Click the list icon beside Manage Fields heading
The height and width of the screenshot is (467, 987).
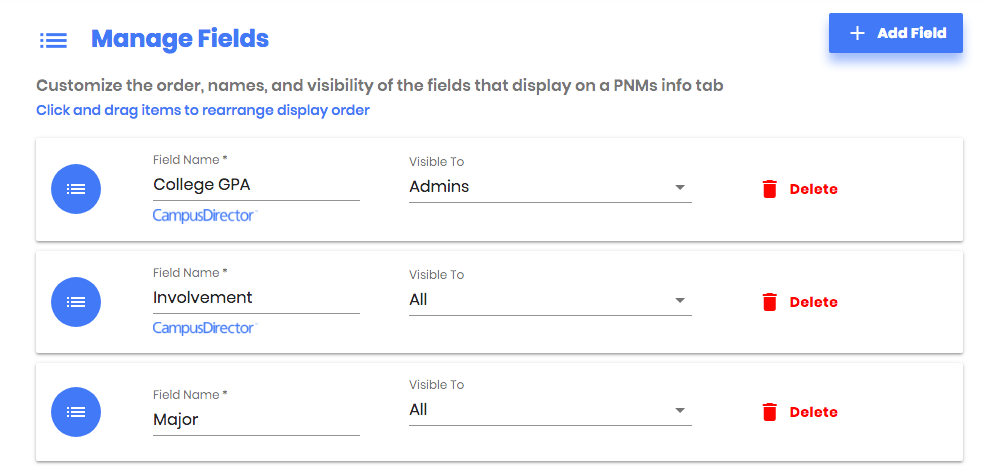click(54, 40)
